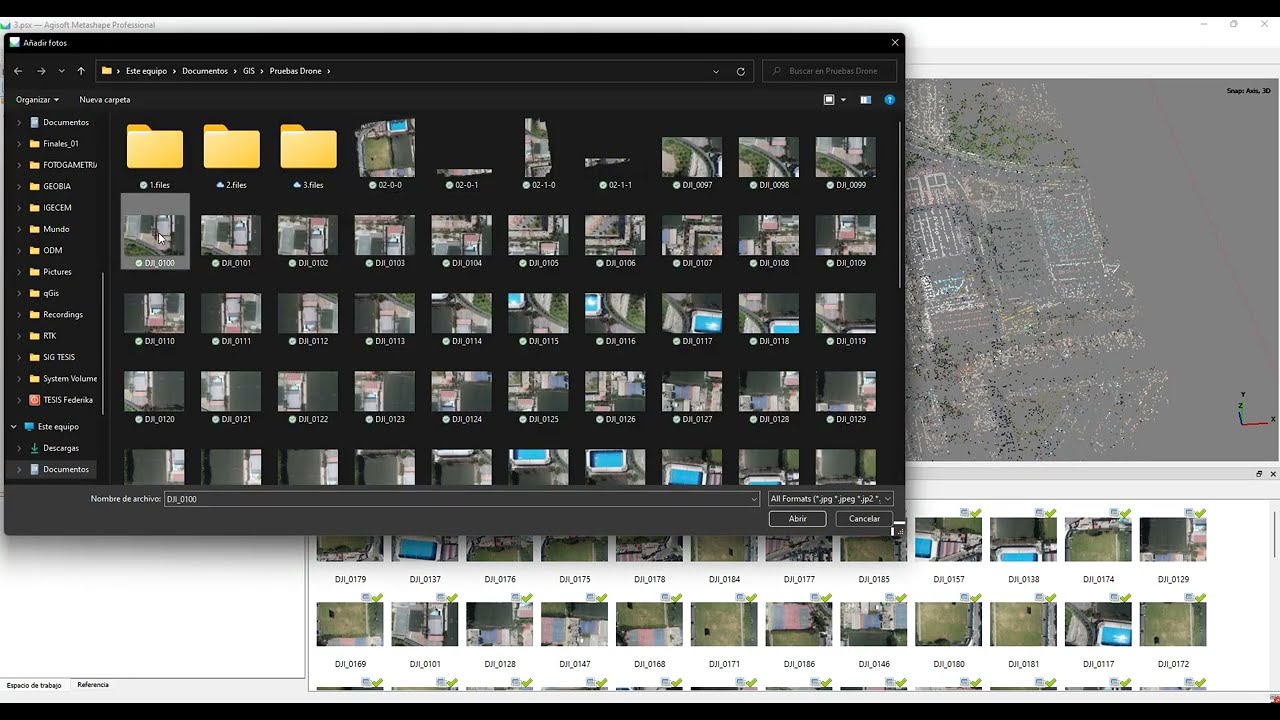Open the All Formats file type dropdown
Viewport: 1280px width, 720px height.
[830, 499]
